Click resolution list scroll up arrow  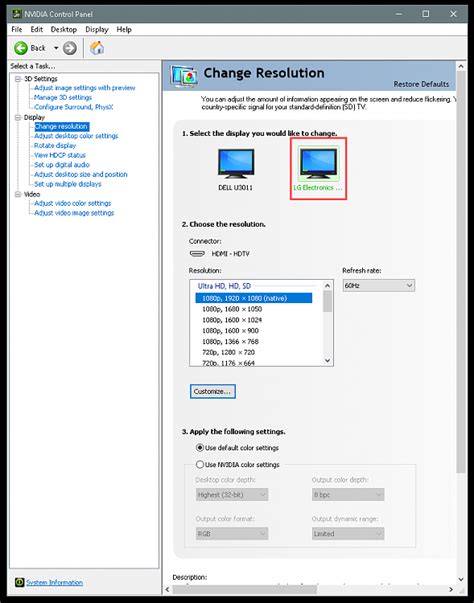click(328, 285)
